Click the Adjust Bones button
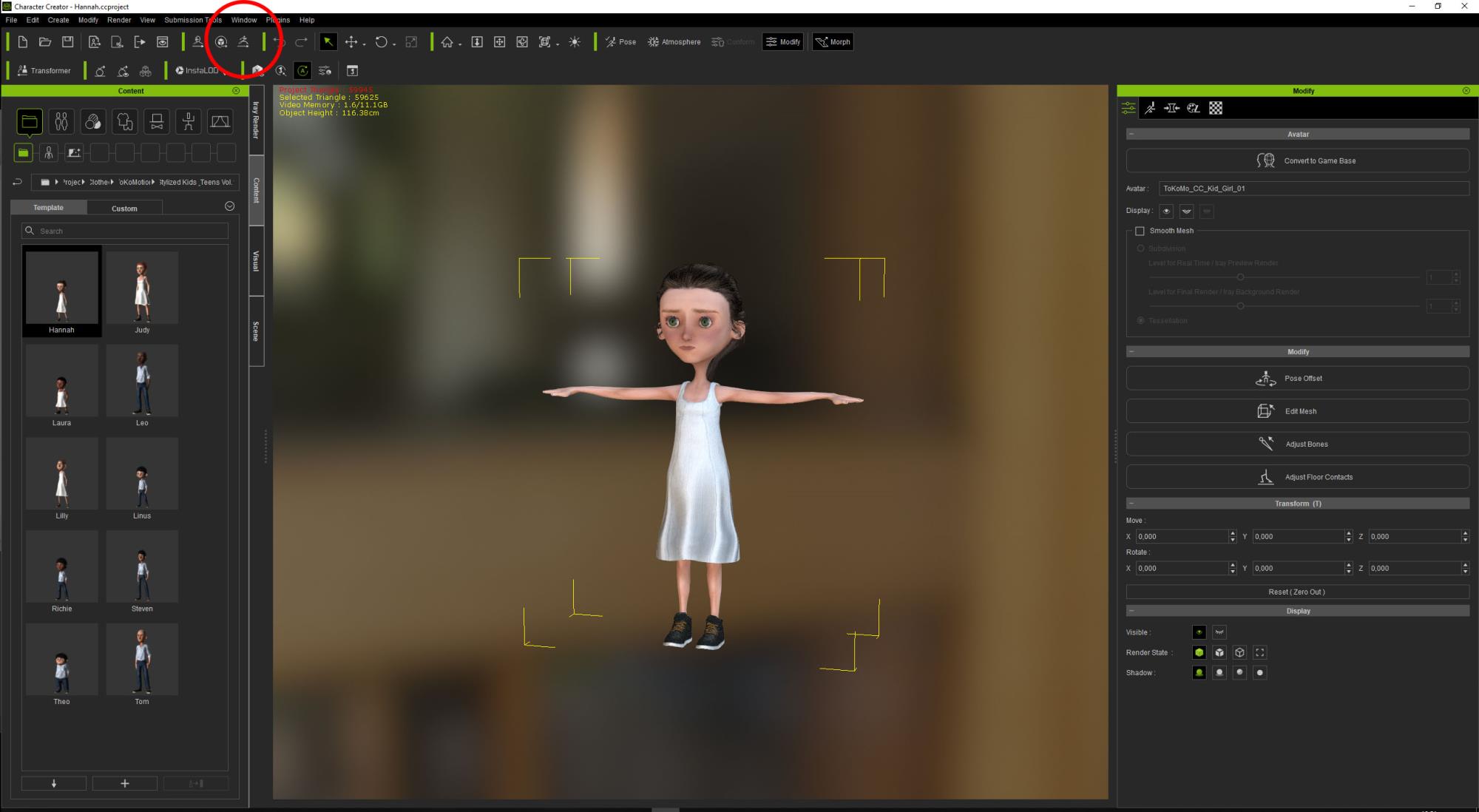1479x812 pixels. pyautogui.click(x=1297, y=444)
